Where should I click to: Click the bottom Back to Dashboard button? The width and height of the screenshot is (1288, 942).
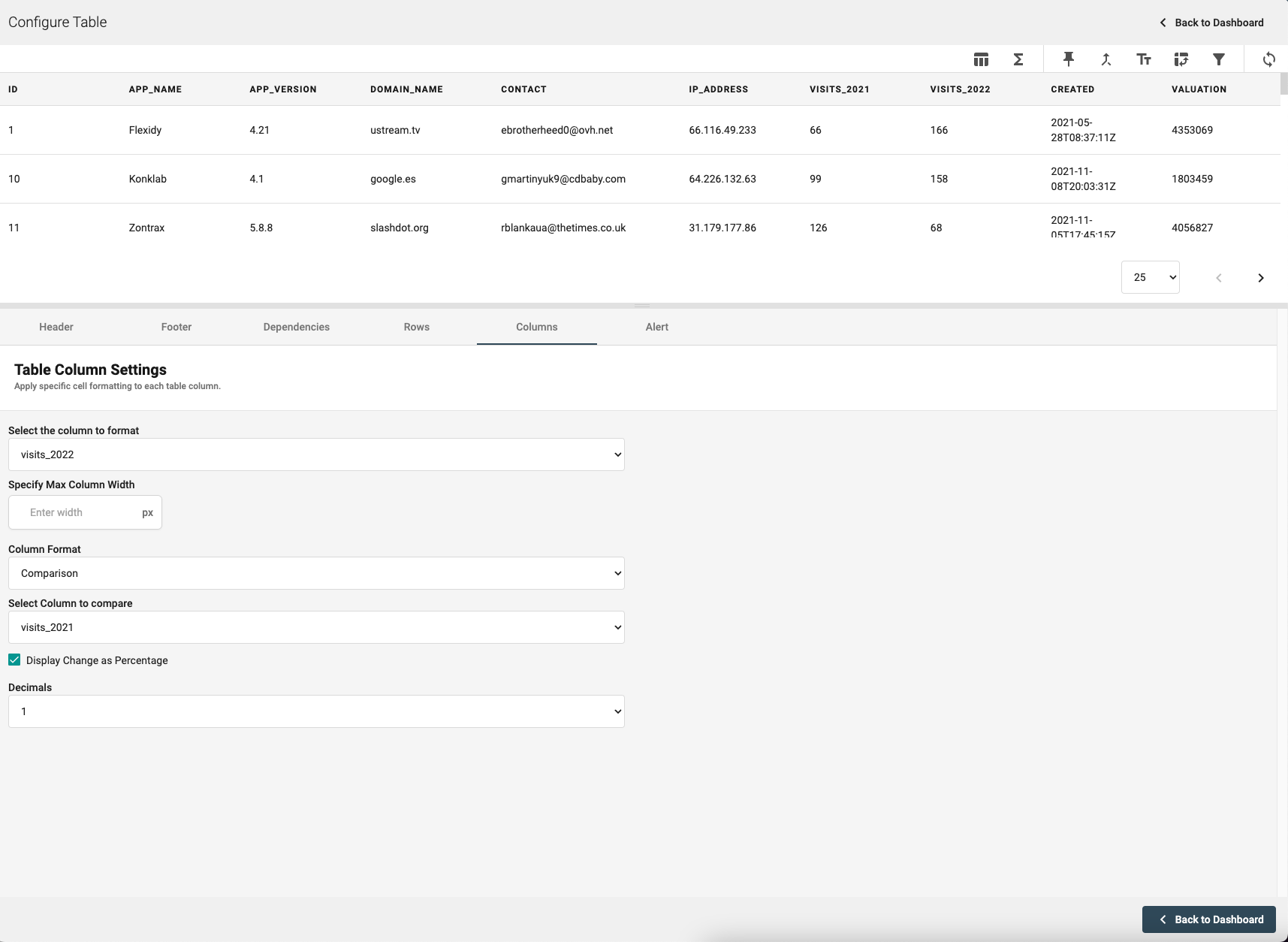pyautogui.click(x=1208, y=919)
